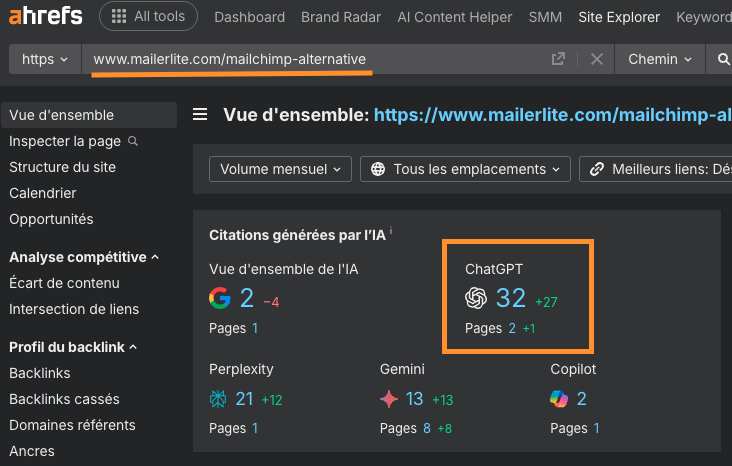Viewport: 732px width, 466px height.
Task: Click the ahrefs logo
Action: tap(46, 15)
